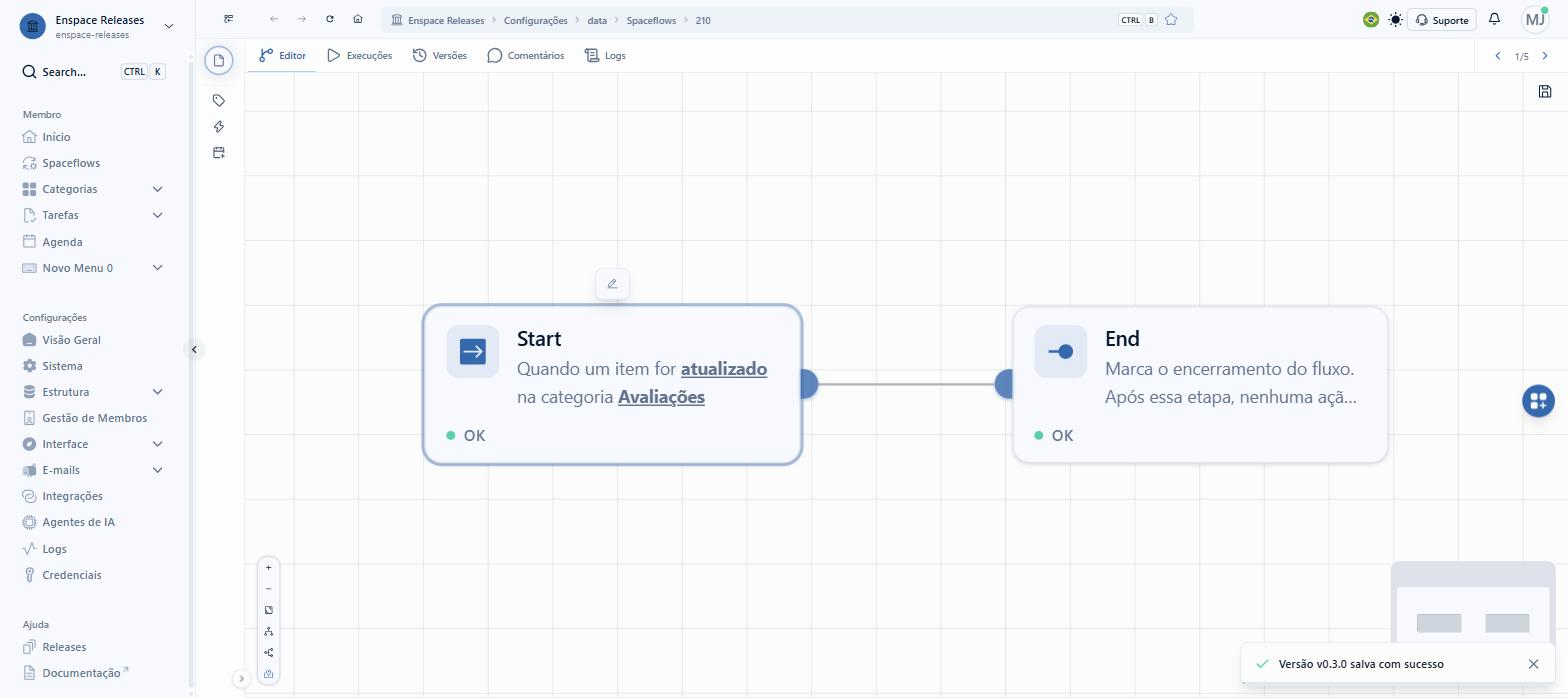Open the add node button on right edge
This screenshot has height=698, width=1568.
click(1538, 401)
